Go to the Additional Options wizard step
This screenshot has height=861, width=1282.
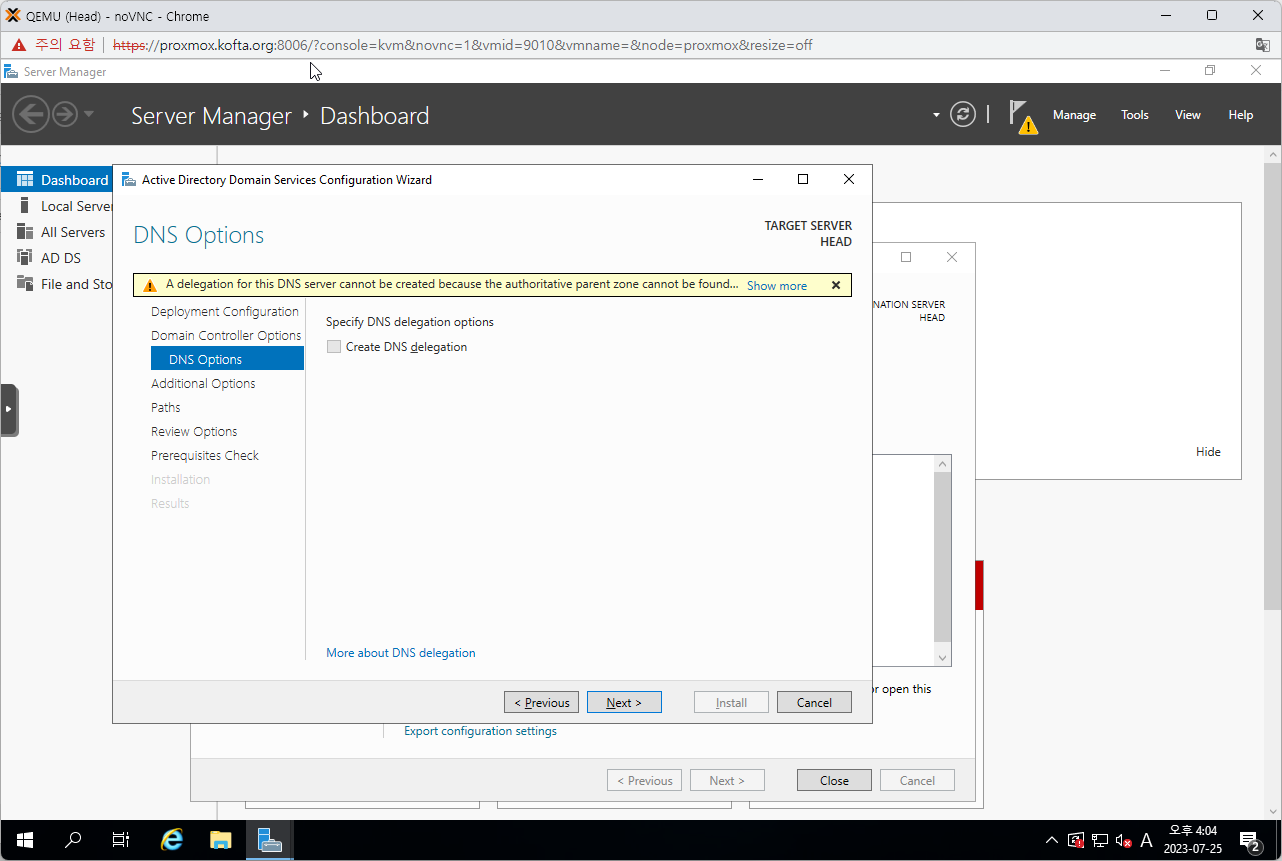[x=203, y=384]
